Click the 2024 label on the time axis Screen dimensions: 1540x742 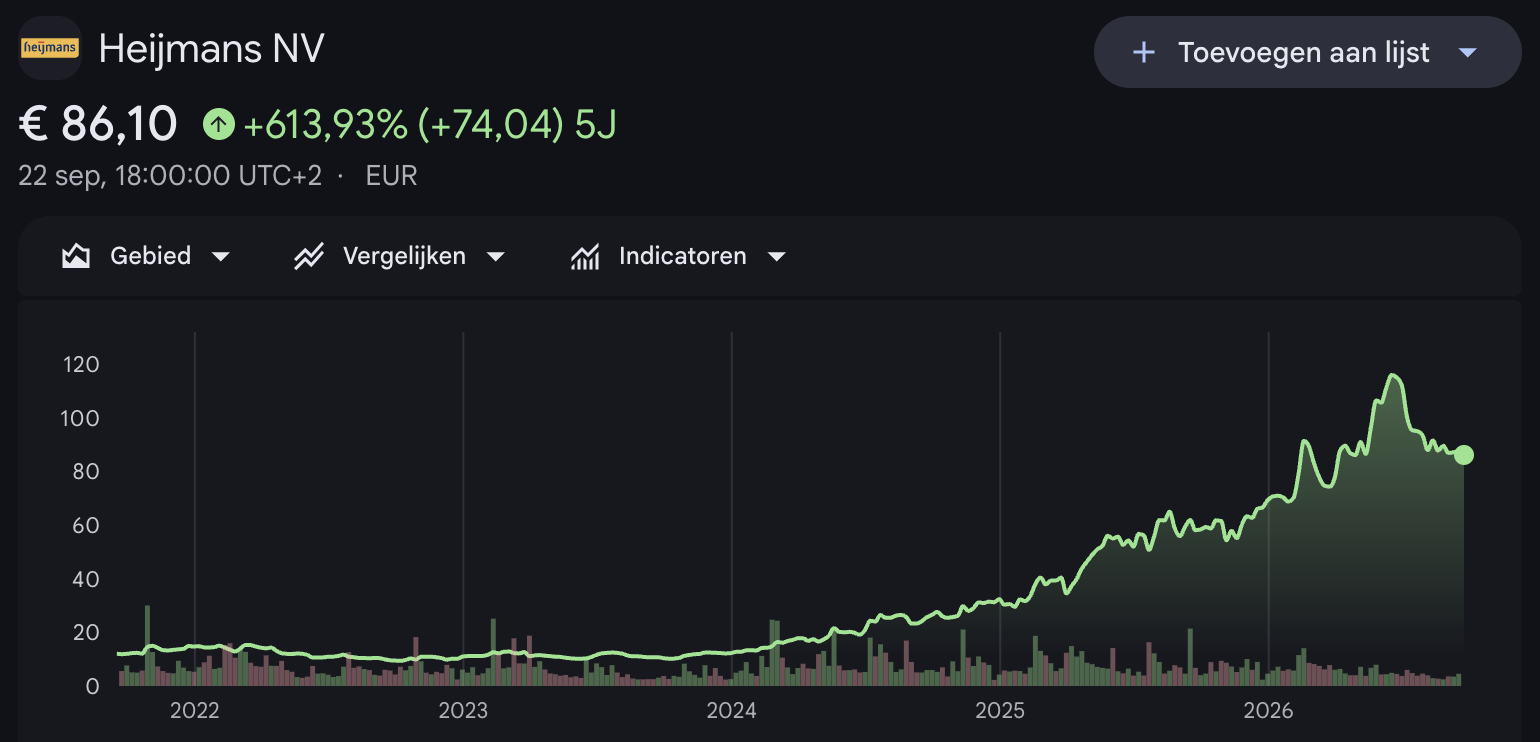[731, 711]
